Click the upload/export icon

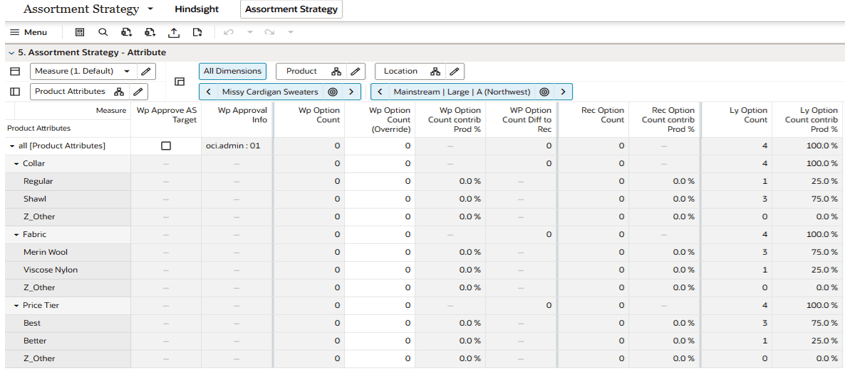point(174,32)
